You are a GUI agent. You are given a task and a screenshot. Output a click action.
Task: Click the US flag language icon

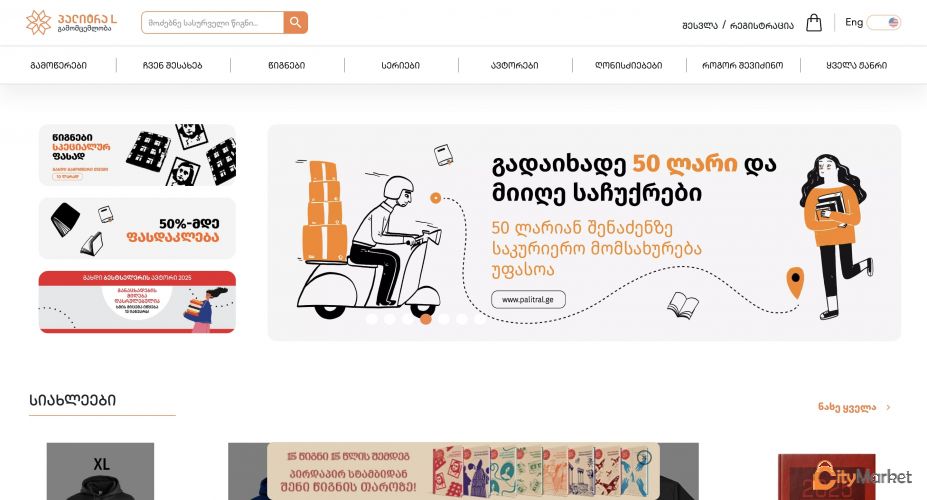click(893, 22)
